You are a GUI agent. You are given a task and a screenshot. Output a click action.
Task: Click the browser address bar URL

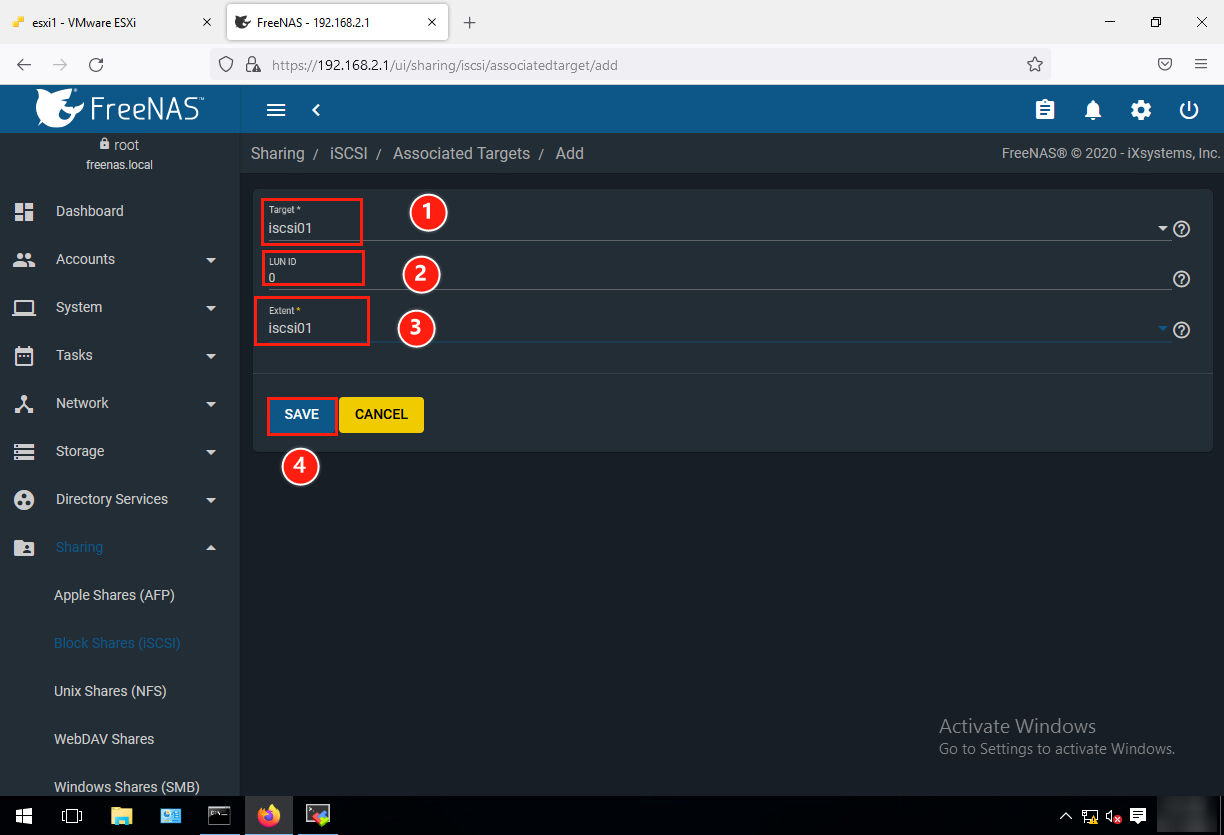[x=445, y=65]
